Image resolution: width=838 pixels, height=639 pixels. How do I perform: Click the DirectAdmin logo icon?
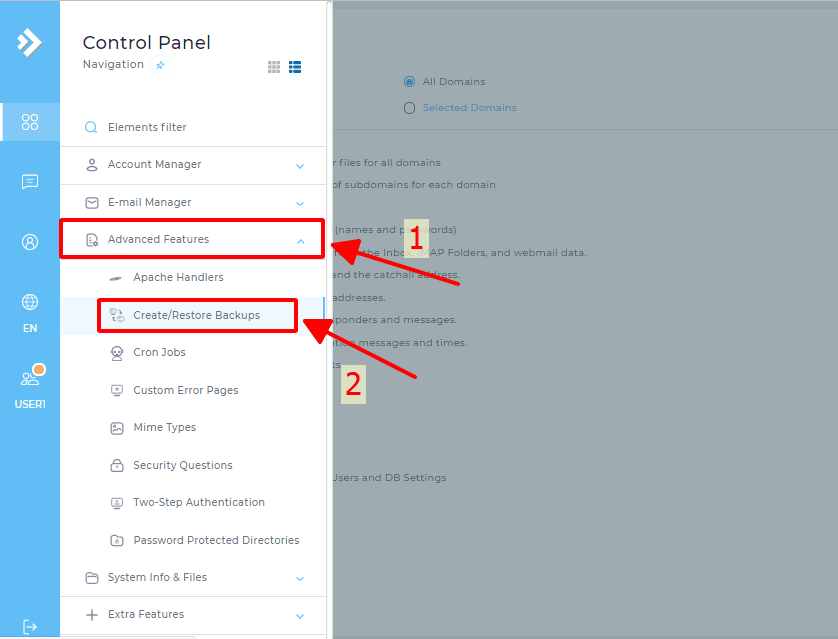click(30, 42)
